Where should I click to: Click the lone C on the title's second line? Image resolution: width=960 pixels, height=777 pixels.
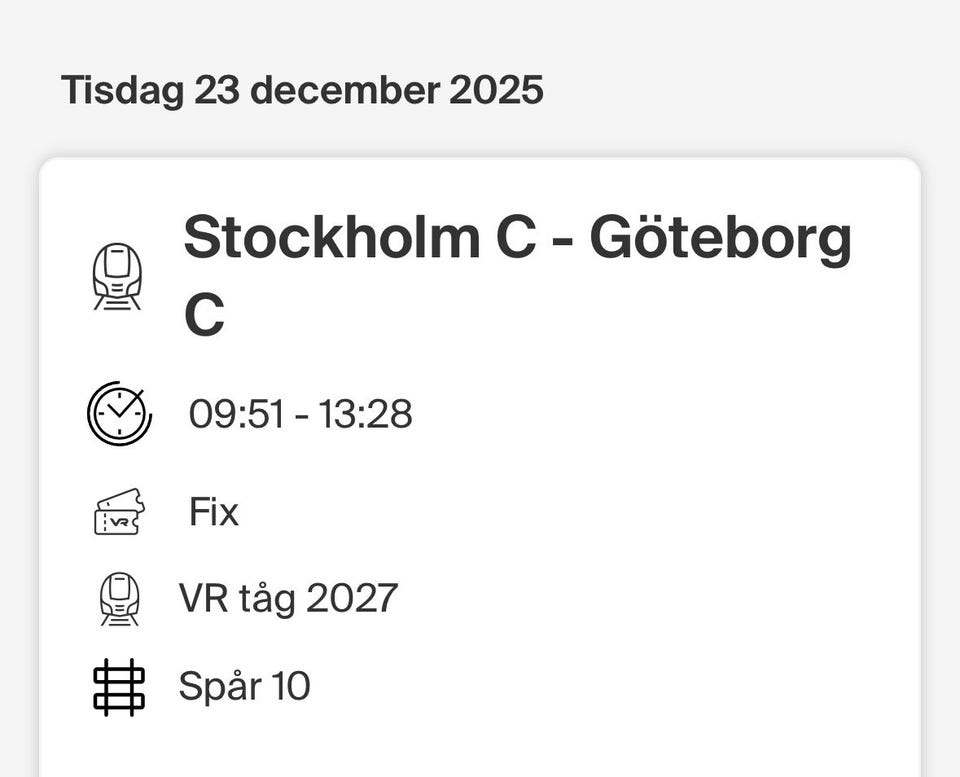pyautogui.click(x=204, y=316)
